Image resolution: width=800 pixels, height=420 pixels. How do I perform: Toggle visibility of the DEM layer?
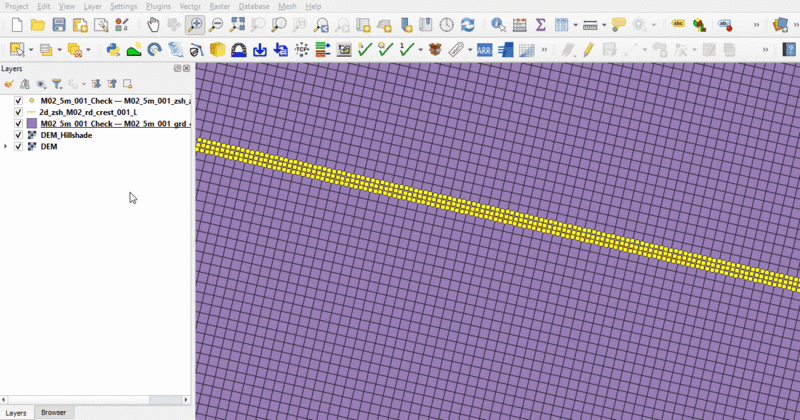coord(18,146)
